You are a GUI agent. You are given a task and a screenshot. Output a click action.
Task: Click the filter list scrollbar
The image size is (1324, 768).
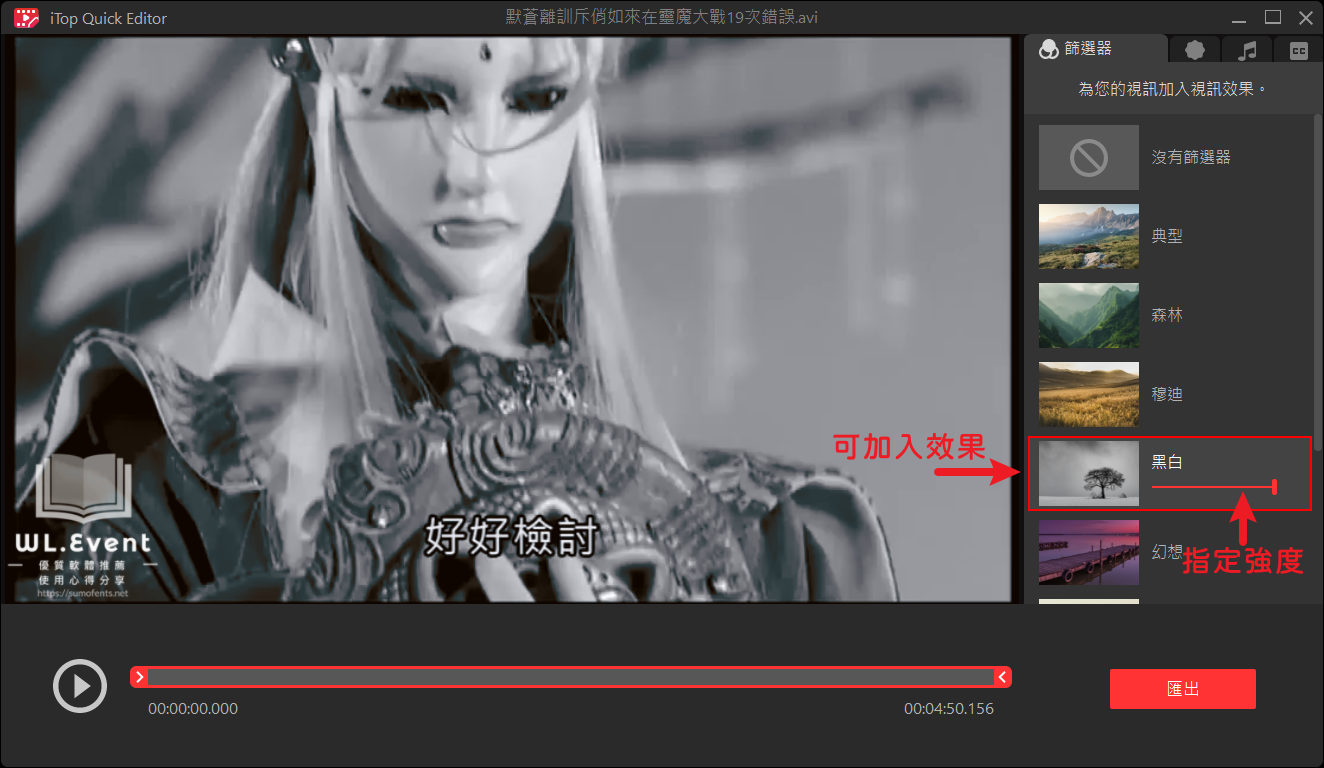[1319, 282]
